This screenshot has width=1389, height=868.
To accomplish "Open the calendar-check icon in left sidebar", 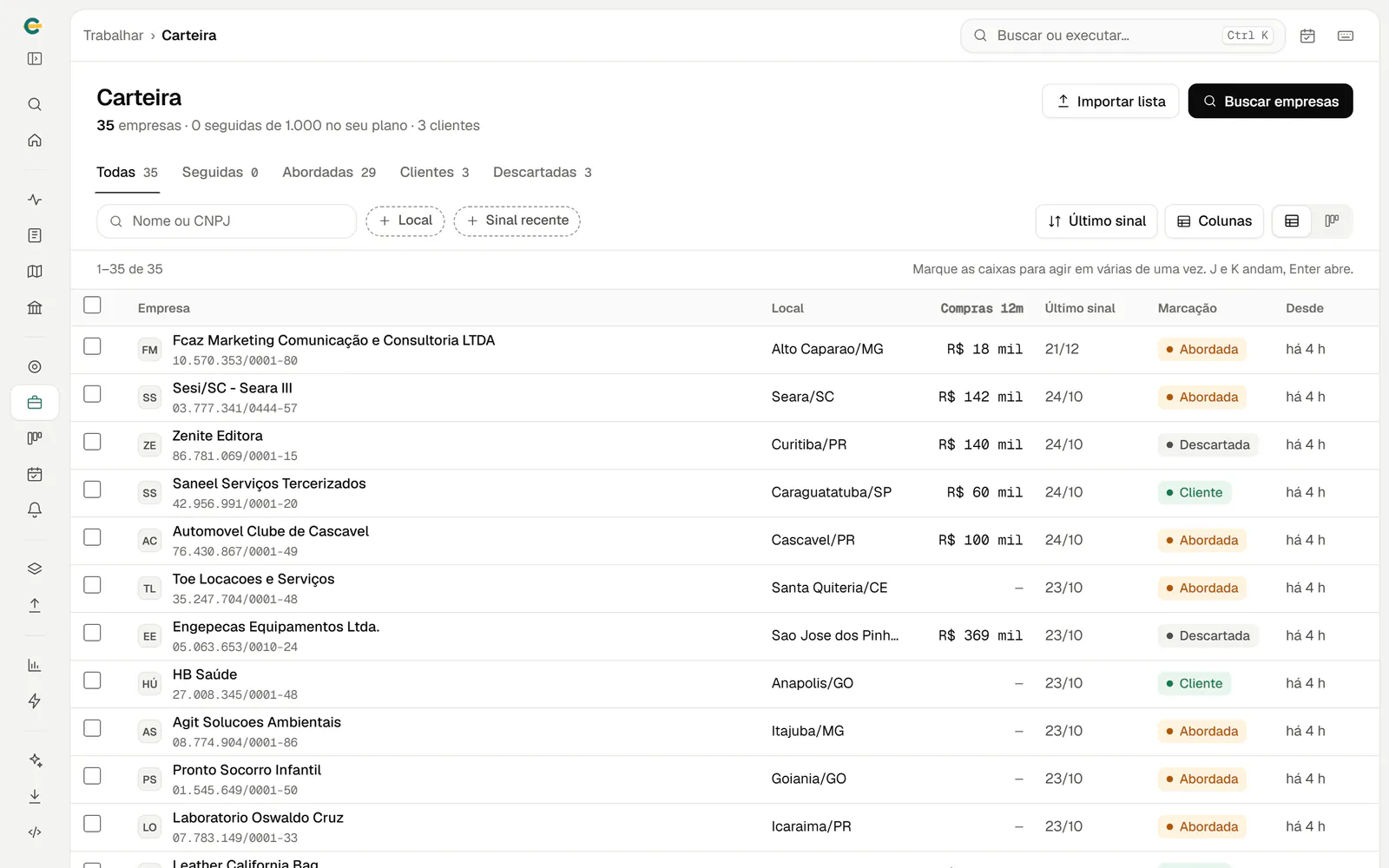I will pos(35,474).
